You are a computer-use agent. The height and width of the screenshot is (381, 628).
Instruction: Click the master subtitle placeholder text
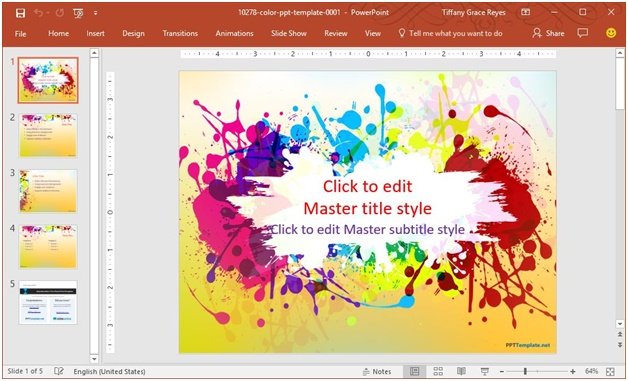(x=368, y=230)
